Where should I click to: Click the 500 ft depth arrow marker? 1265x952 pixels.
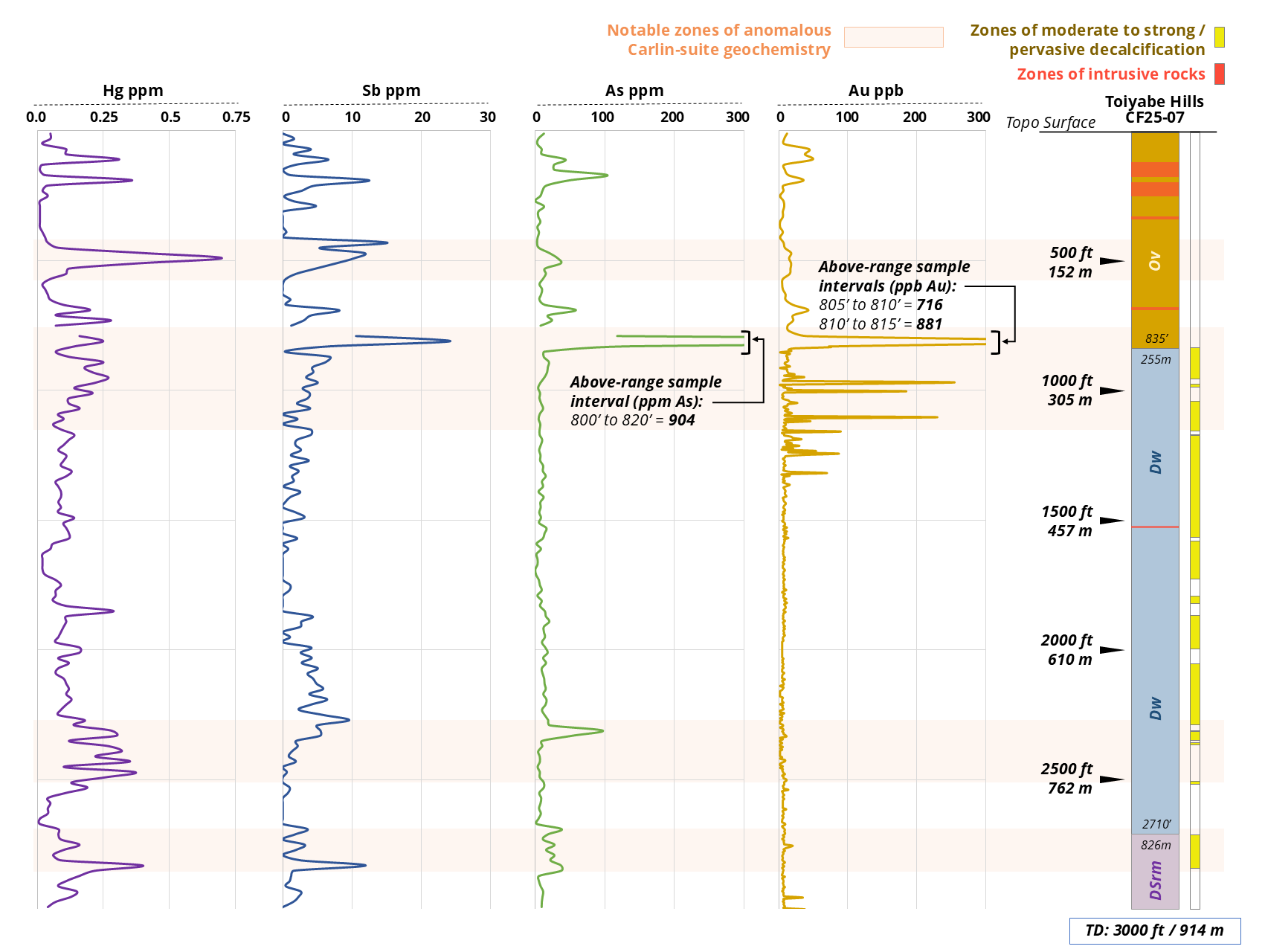(x=1111, y=260)
